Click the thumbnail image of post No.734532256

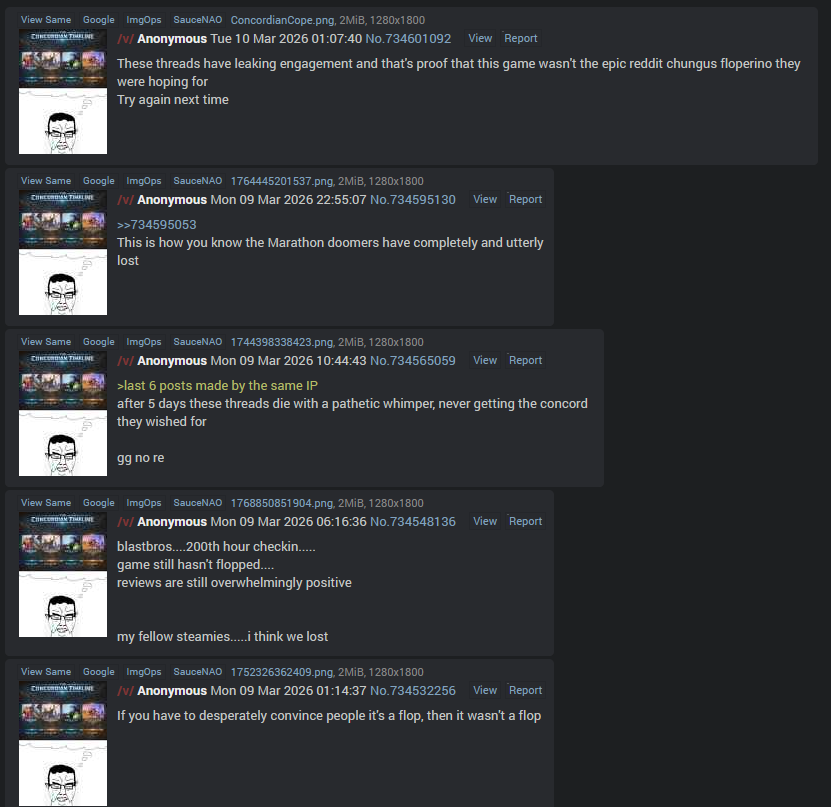coord(63,744)
